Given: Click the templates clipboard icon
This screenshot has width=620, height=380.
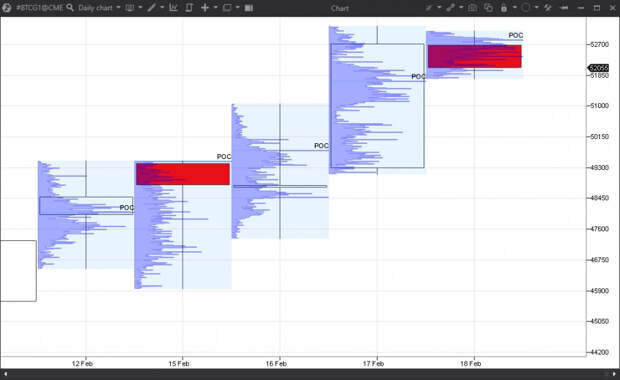Looking at the screenshot, I should click(x=189, y=8).
